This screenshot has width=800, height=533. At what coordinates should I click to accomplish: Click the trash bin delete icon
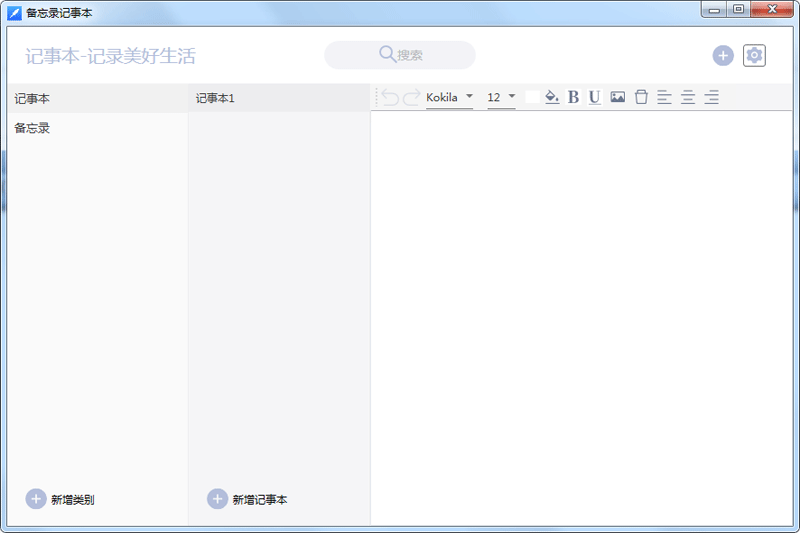point(641,97)
